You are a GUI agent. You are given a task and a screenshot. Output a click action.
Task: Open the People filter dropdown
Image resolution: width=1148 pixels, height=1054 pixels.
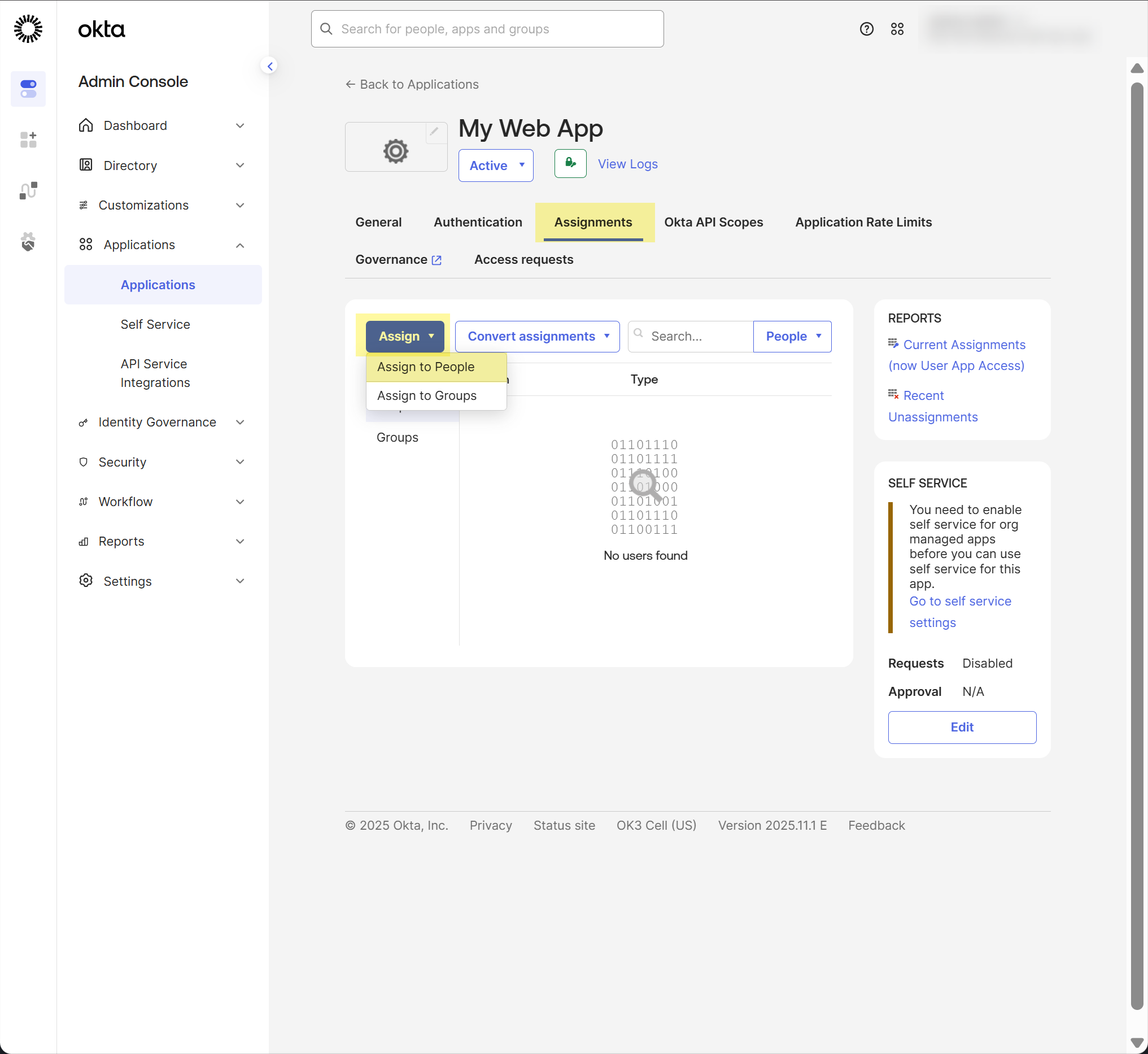(x=792, y=337)
